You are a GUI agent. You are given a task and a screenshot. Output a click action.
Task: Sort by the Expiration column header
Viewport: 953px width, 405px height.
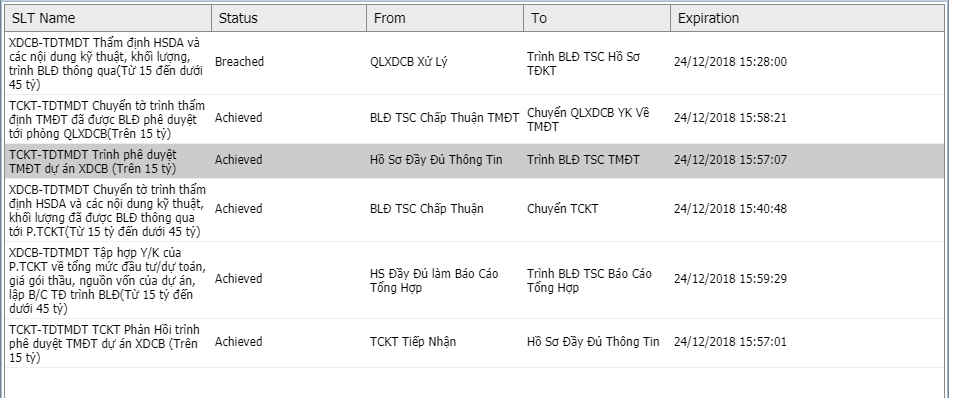click(808, 18)
